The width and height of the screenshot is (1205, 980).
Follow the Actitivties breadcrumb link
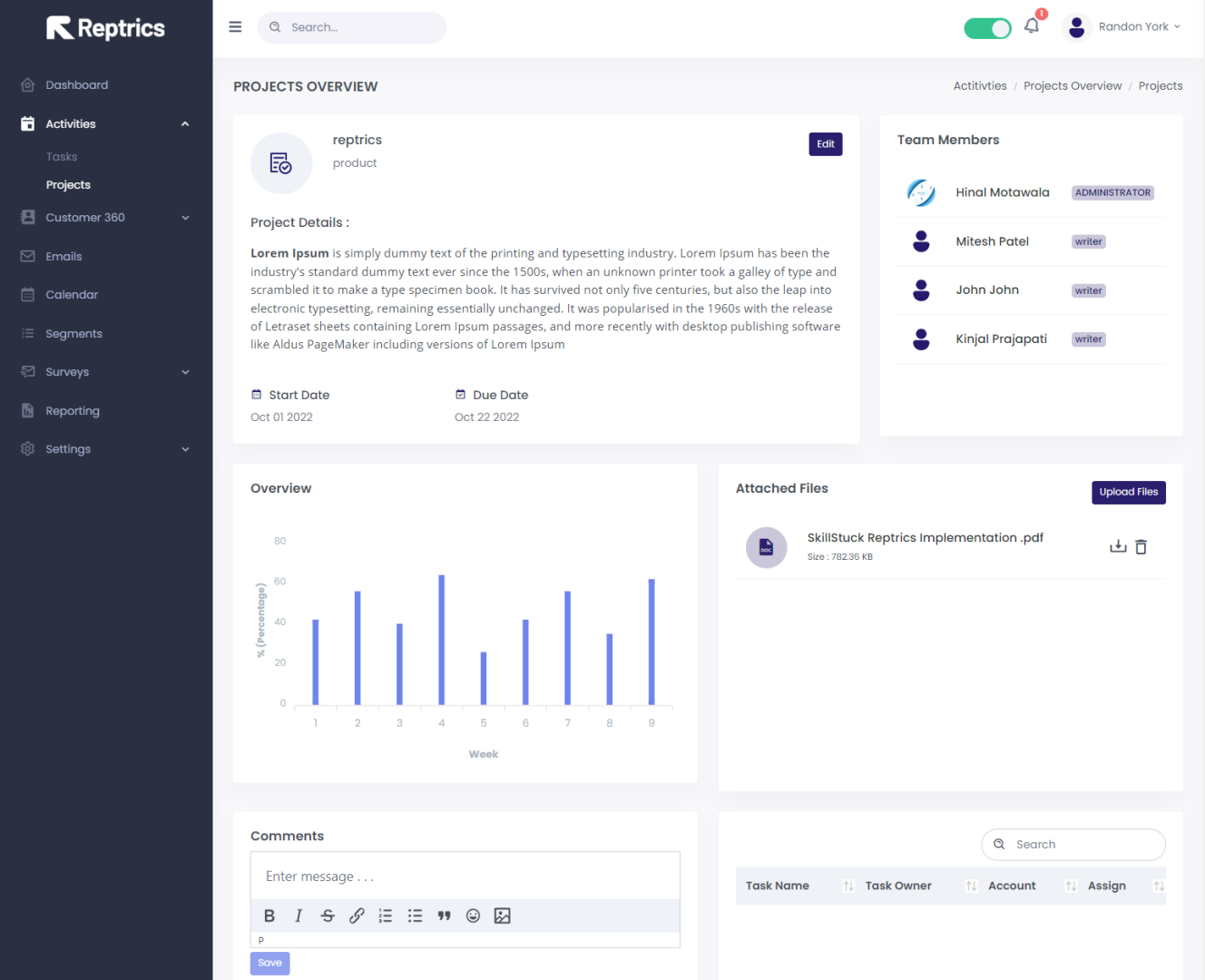coord(980,86)
